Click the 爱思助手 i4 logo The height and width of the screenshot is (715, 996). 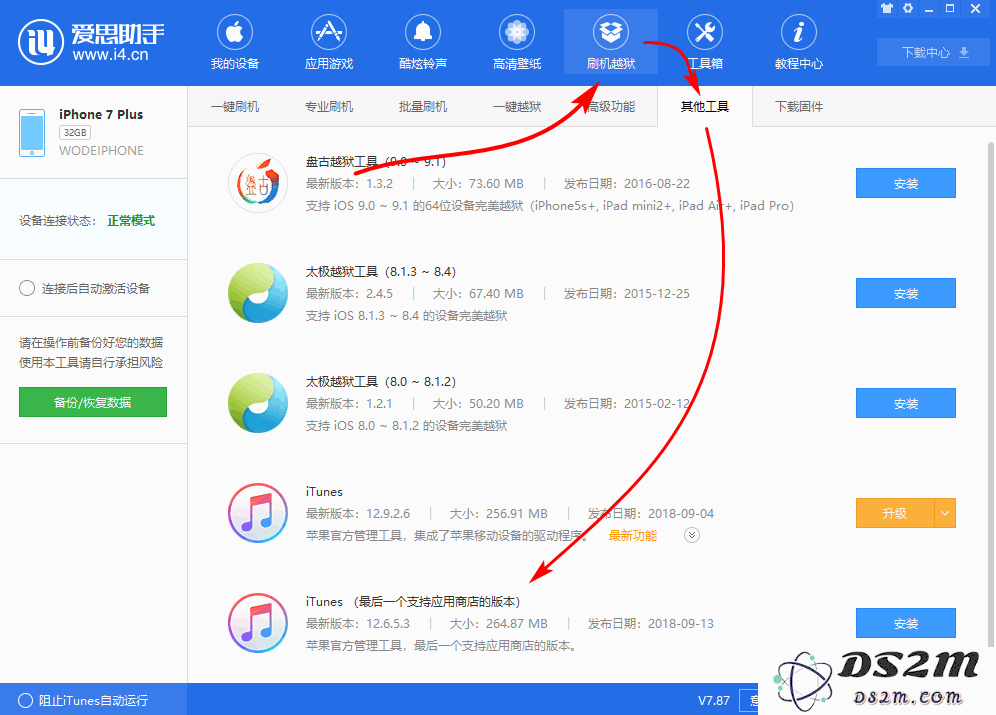[x=91, y=42]
